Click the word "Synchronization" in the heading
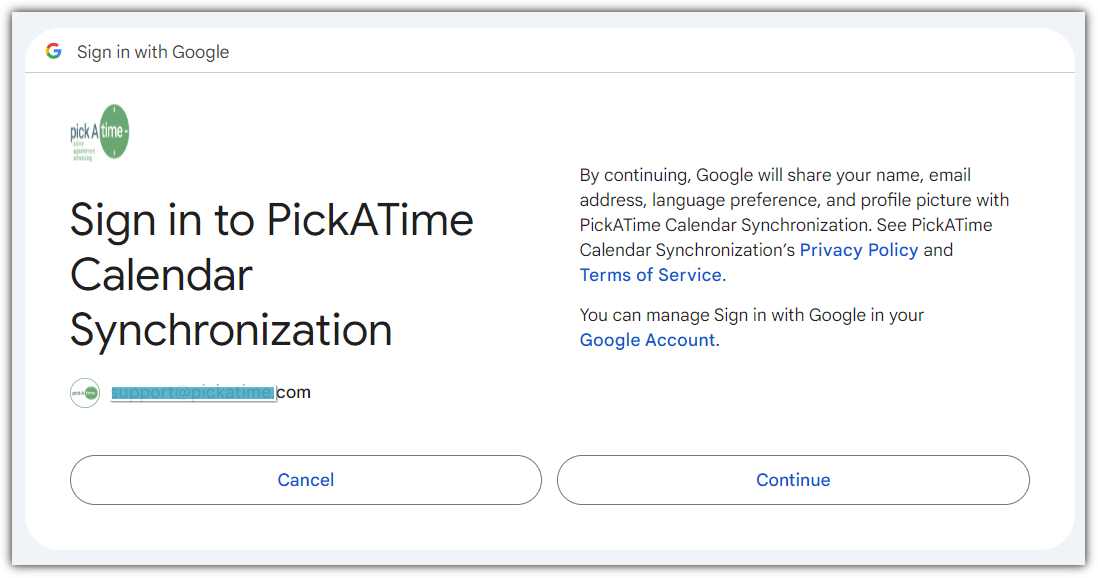Image resolution: width=1098 pixels, height=578 pixels. (231, 330)
